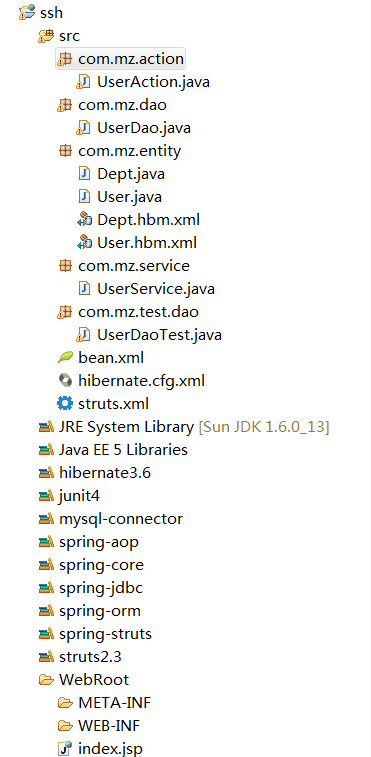Image resolution: width=371 pixels, height=757 pixels.
Task: Click the Dept.hbm.xml mapping file icon
Action: click(84, 220)
